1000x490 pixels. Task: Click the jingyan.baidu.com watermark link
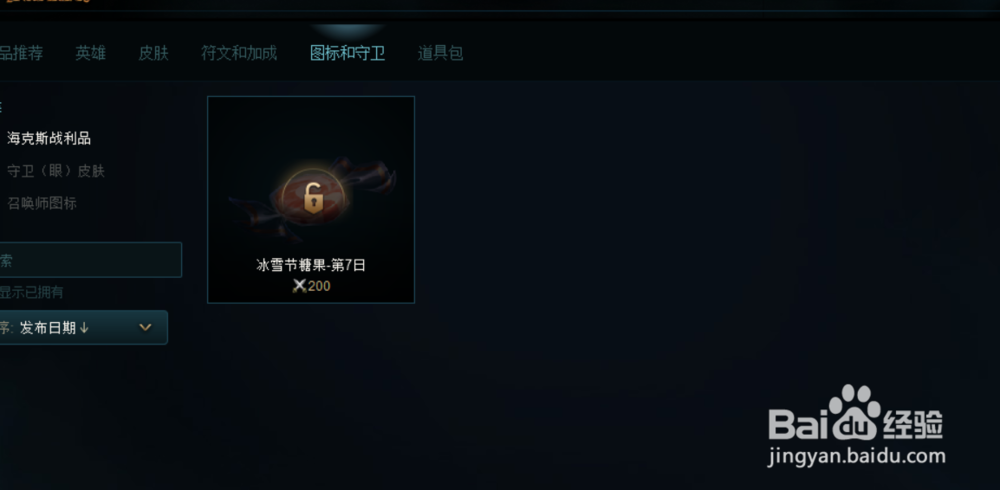pyautogui.click(x=857, y=457)
